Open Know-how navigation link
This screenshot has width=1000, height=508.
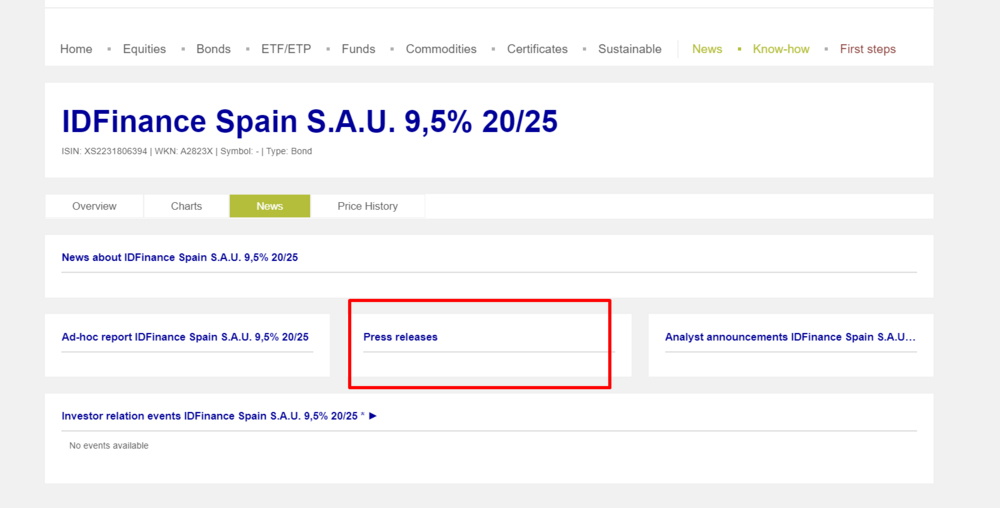click(x=781, y=49)
